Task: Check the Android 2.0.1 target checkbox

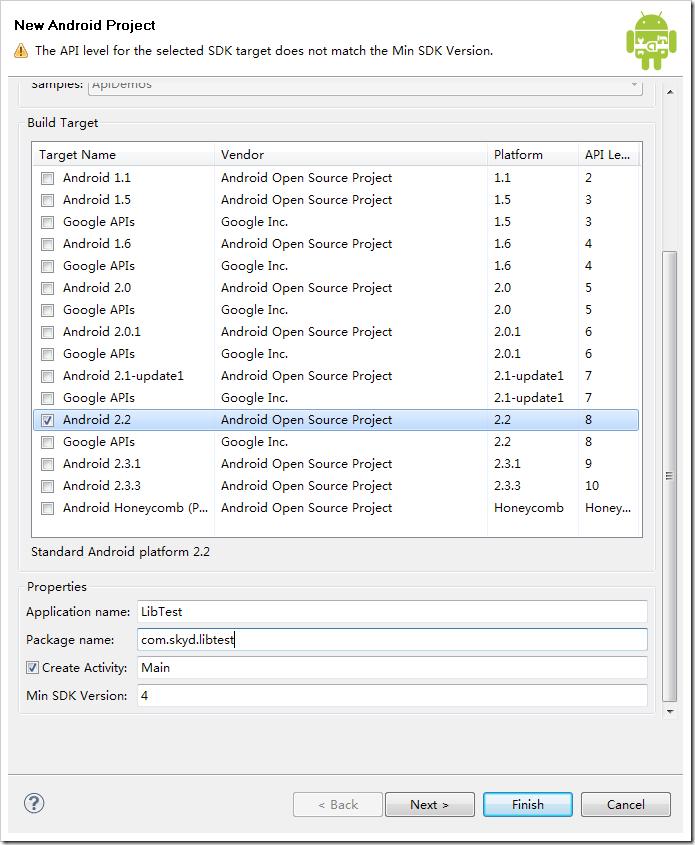Action: (47, 333)
